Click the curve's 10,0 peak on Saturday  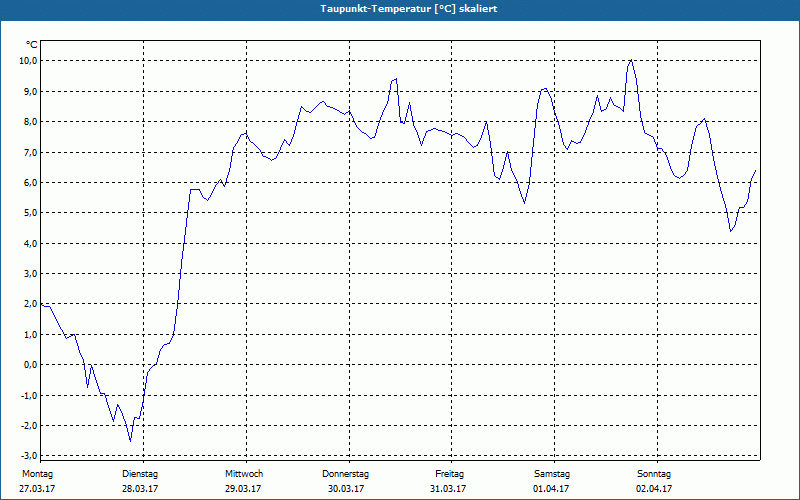click(631, 60)
